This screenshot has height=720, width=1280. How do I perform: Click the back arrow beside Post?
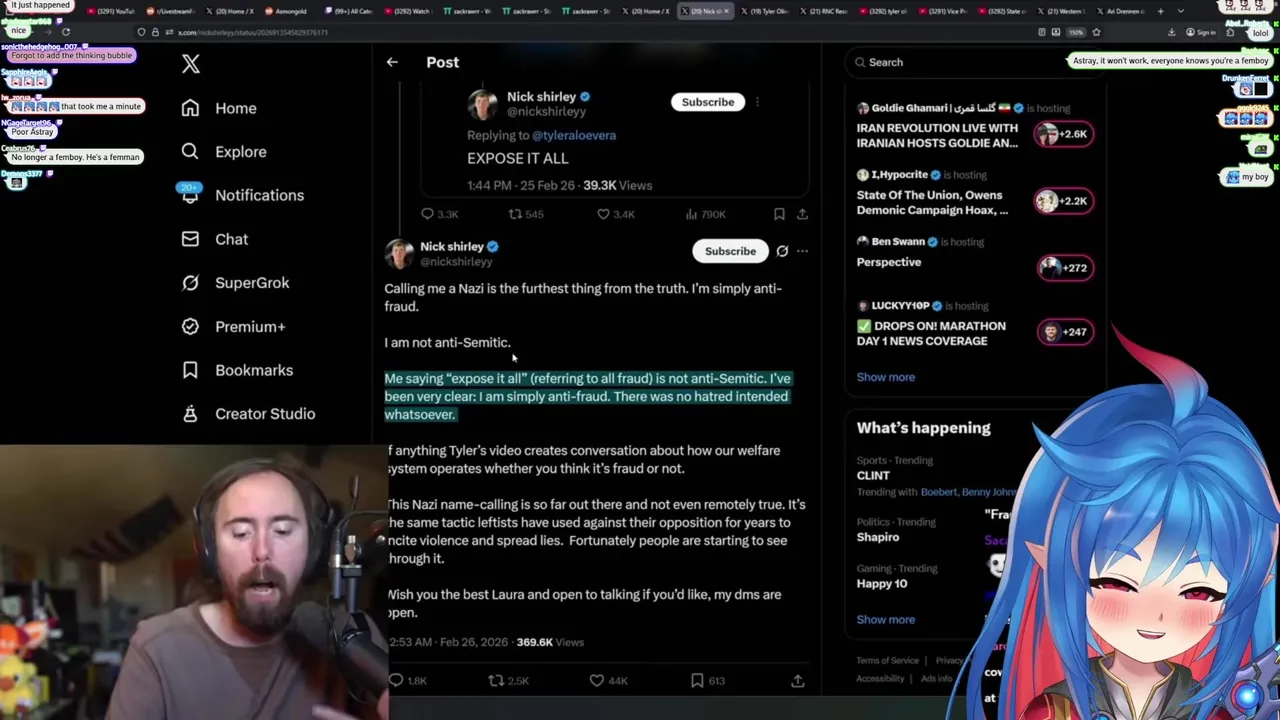pyautogui.click(x=392, y=62)
